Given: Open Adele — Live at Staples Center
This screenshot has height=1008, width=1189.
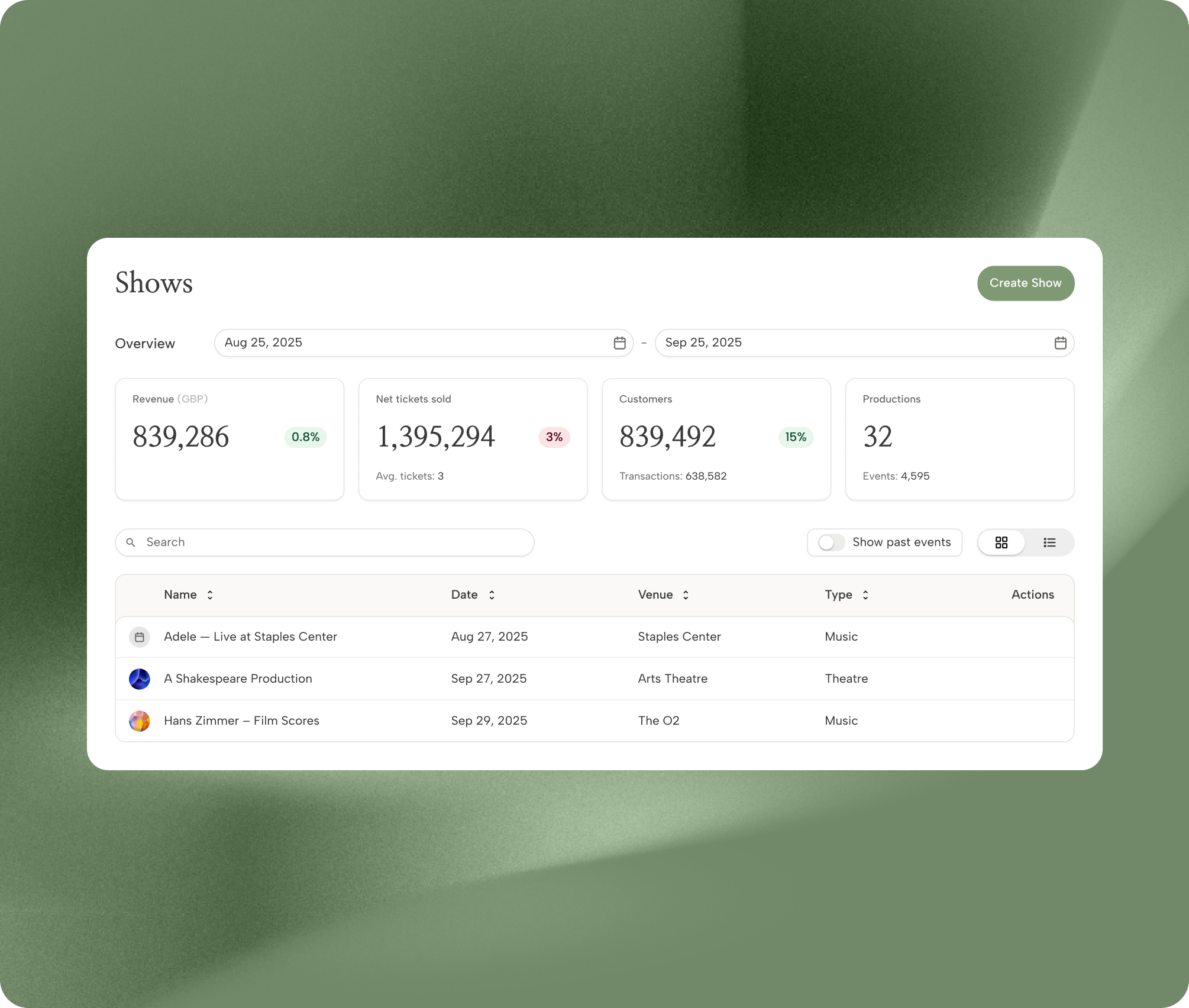Looking at the screenshot, I should [250, 637].
